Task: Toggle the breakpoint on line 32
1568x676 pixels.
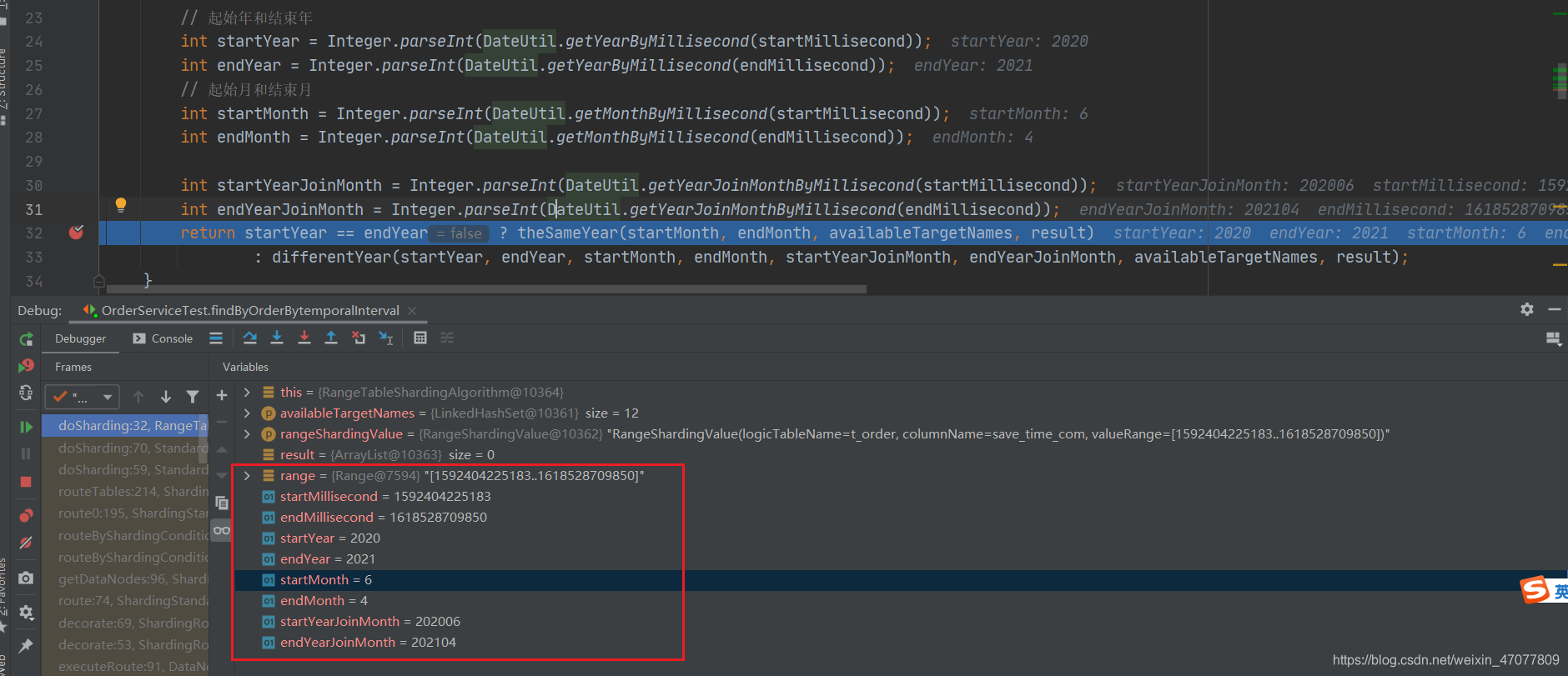Action: tap(76, 233)
